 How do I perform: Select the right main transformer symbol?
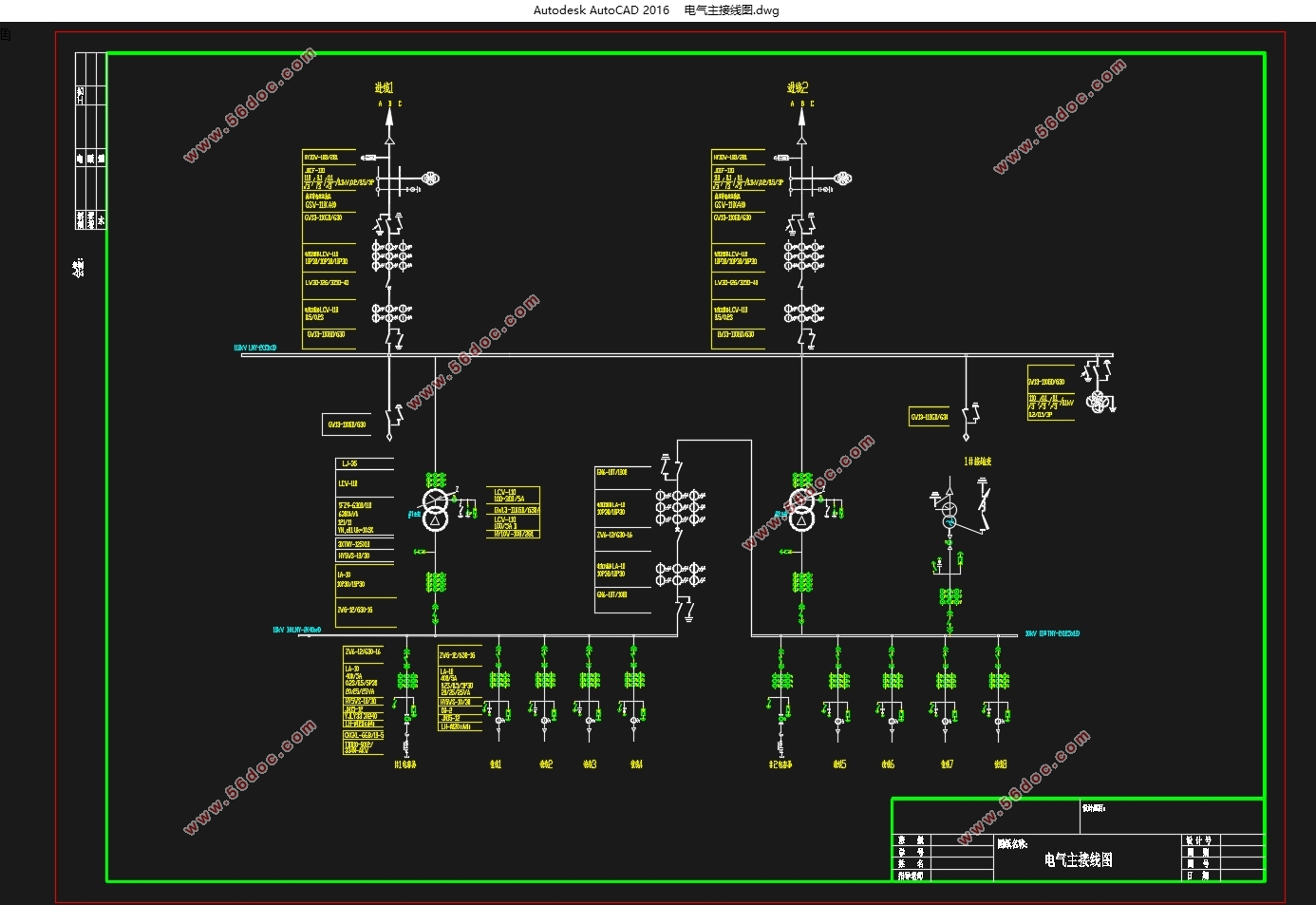pos(801,509)
